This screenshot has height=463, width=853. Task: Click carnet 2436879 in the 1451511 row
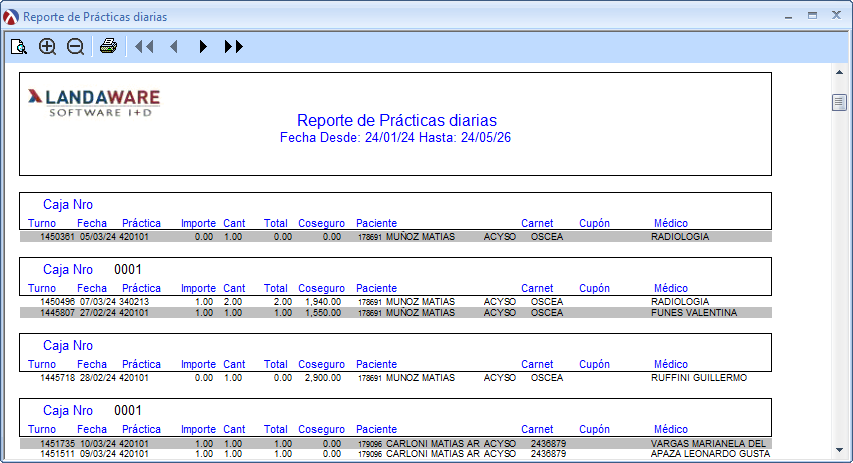(548, 454)
